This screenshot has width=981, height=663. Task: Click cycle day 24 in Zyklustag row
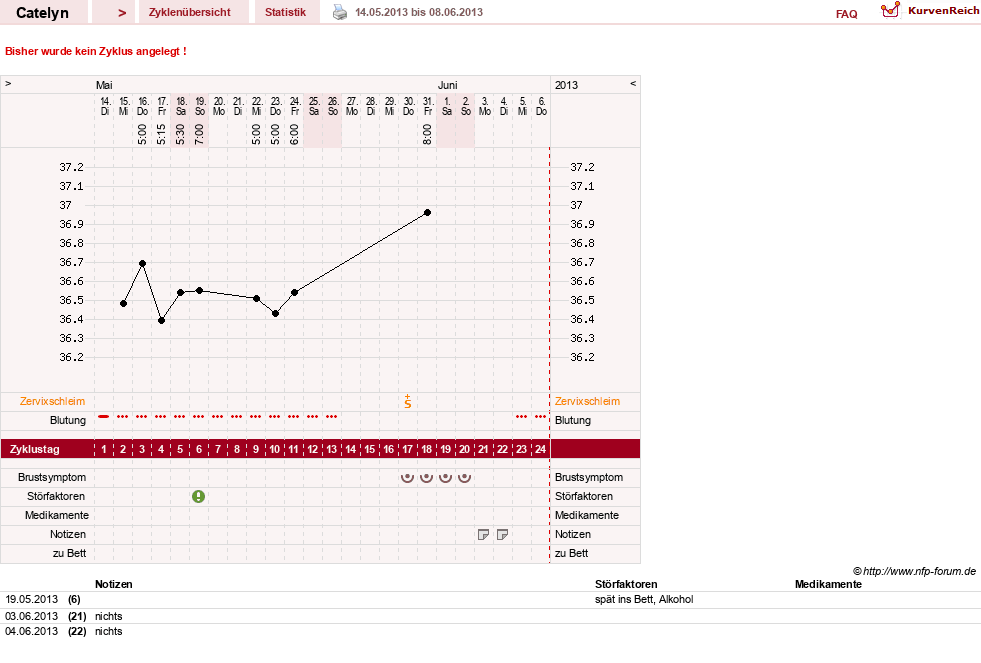tap(540, 449)
